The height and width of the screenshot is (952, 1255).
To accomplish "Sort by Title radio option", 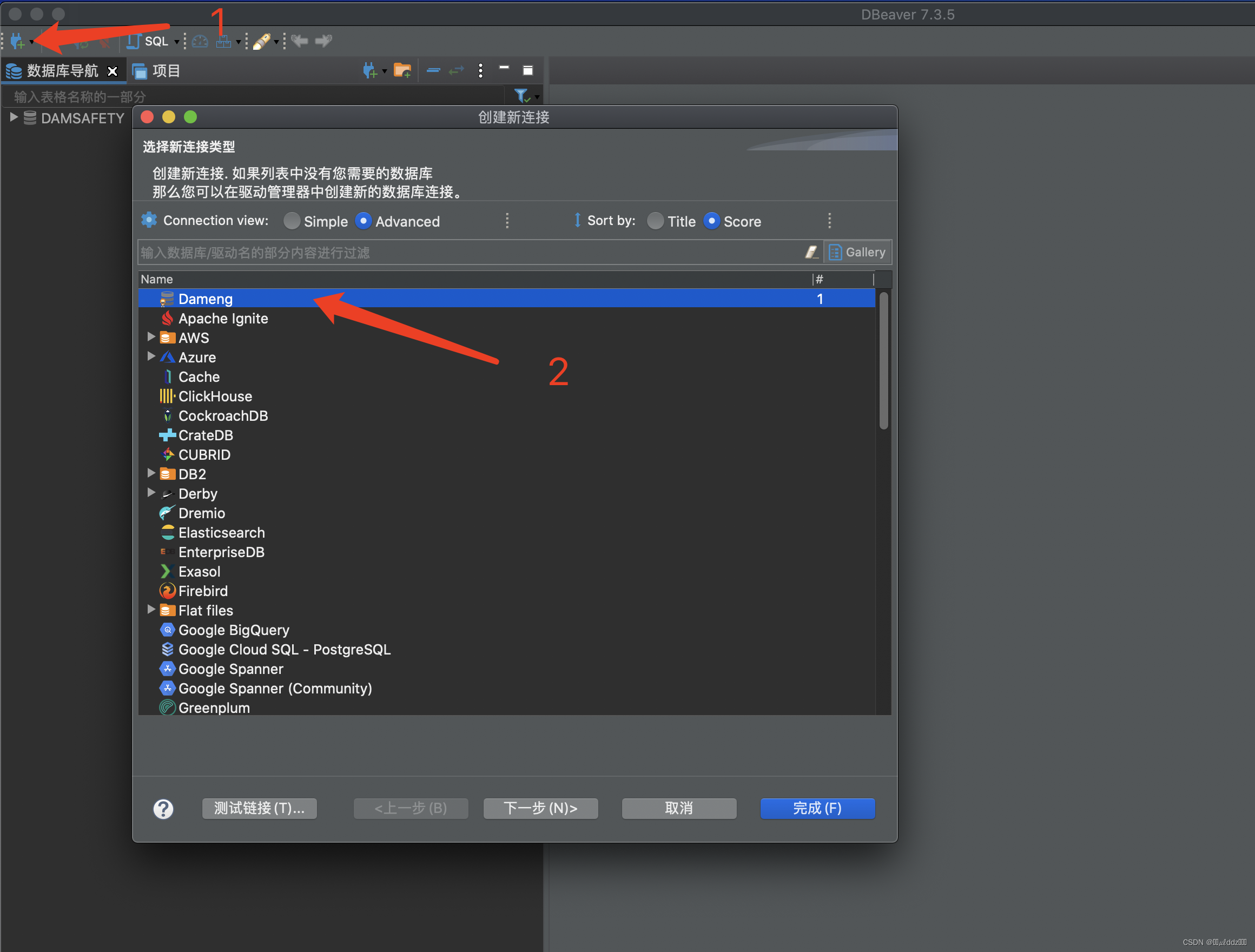I will coord(655,221).
